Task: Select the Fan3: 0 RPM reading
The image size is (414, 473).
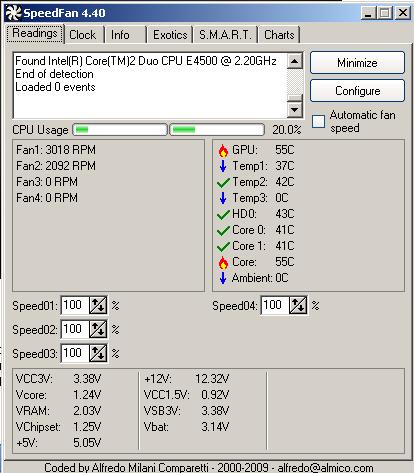Action: tap(47, 182)
